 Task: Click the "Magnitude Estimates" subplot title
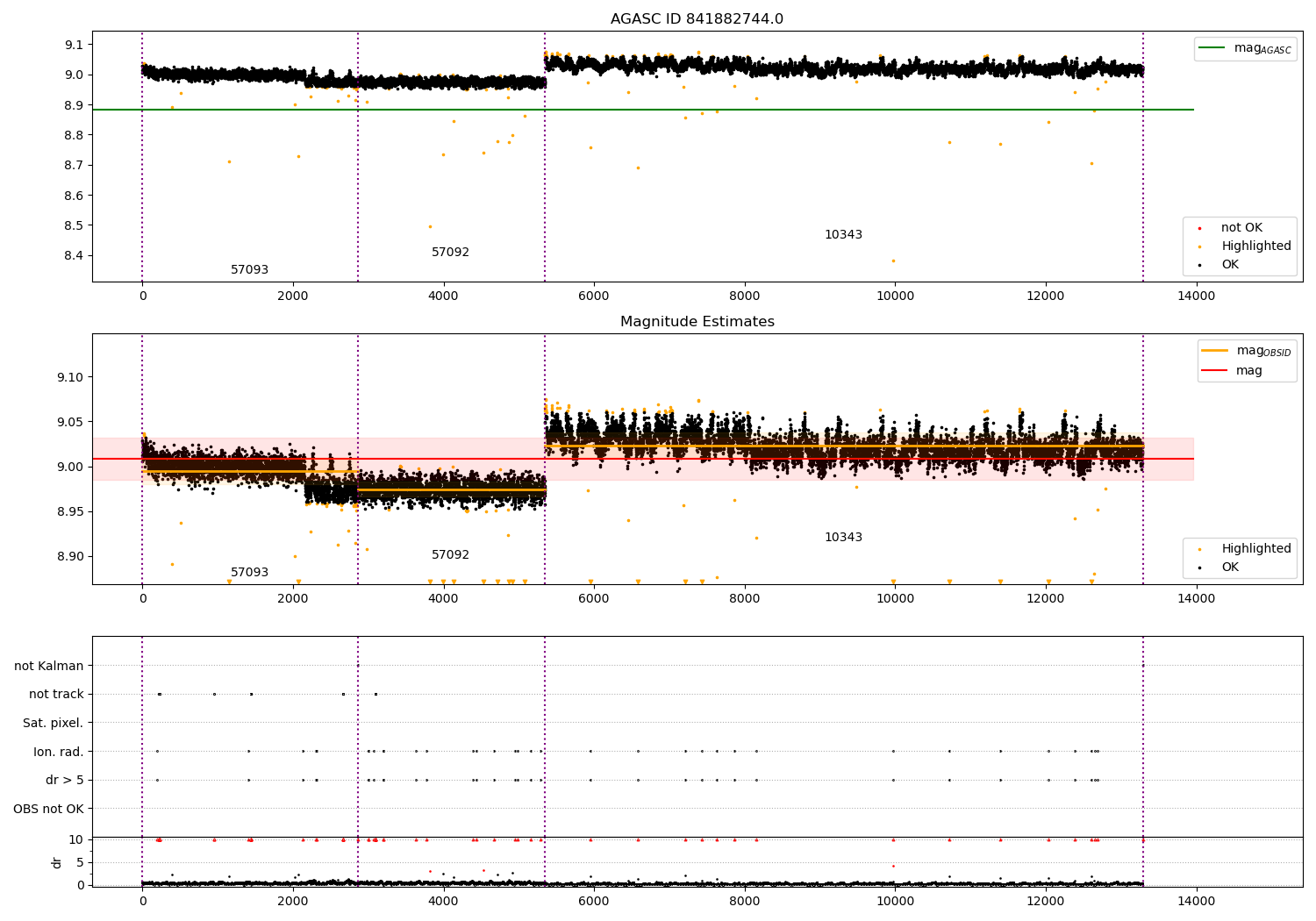tap(697, 322)
